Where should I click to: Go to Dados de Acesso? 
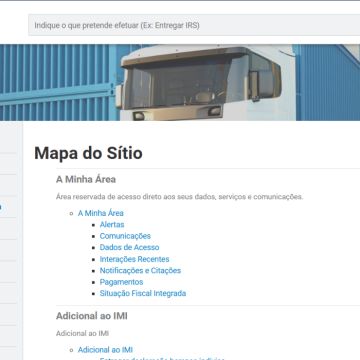129,247
